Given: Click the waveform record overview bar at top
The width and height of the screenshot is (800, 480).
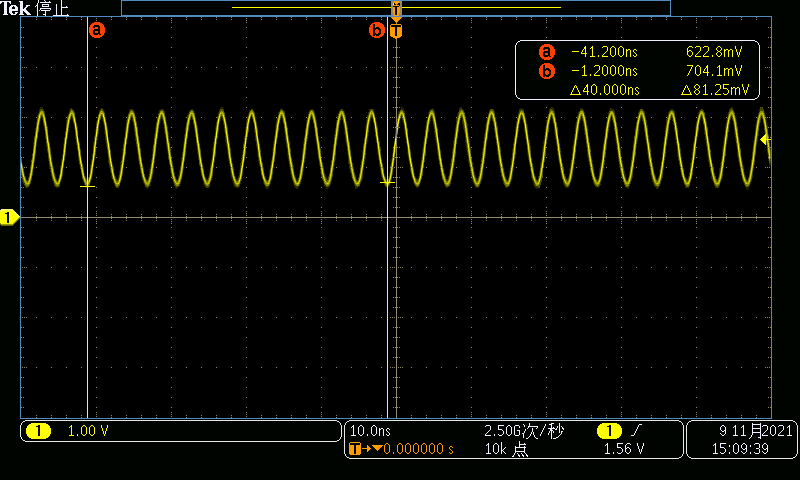Looking at the screenshot, I should click(395, 7).
